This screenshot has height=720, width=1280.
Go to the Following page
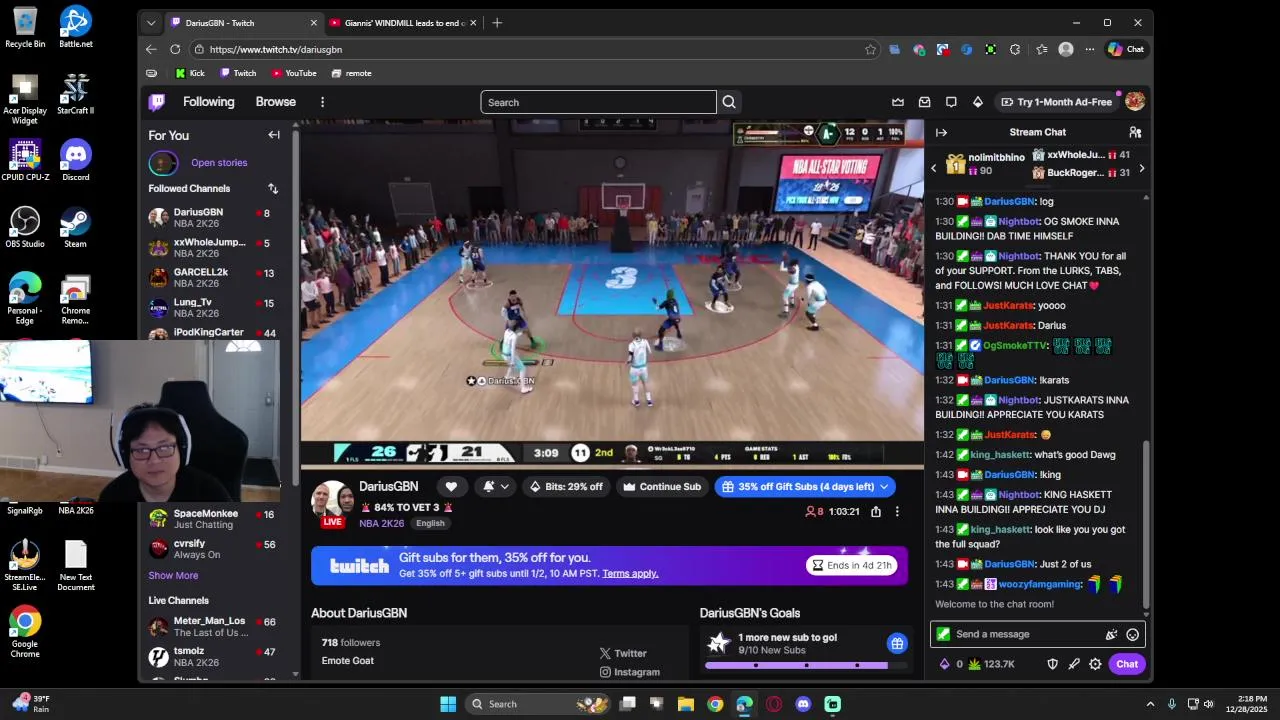coord(208,102)
